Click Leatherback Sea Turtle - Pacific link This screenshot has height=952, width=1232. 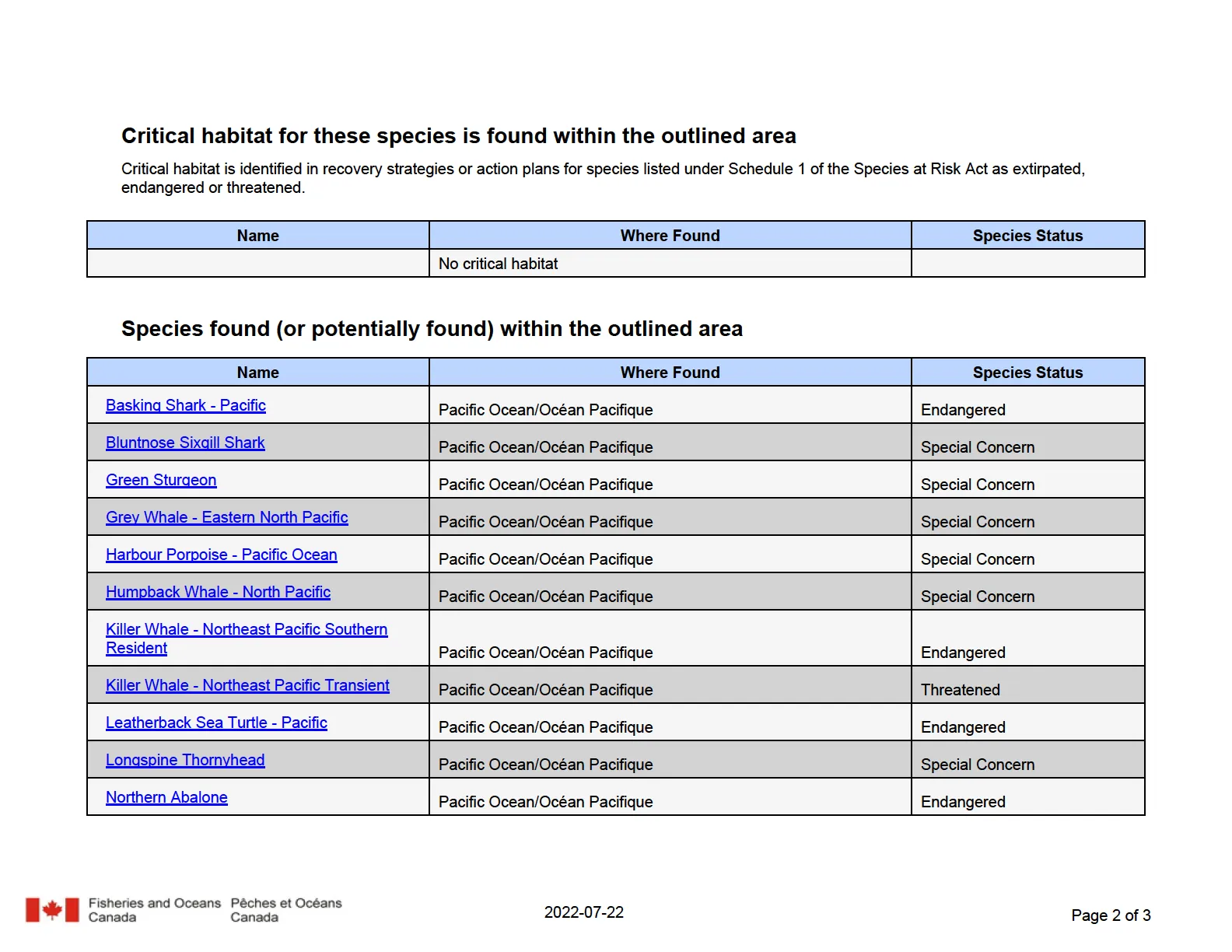(x=216, y=723)
